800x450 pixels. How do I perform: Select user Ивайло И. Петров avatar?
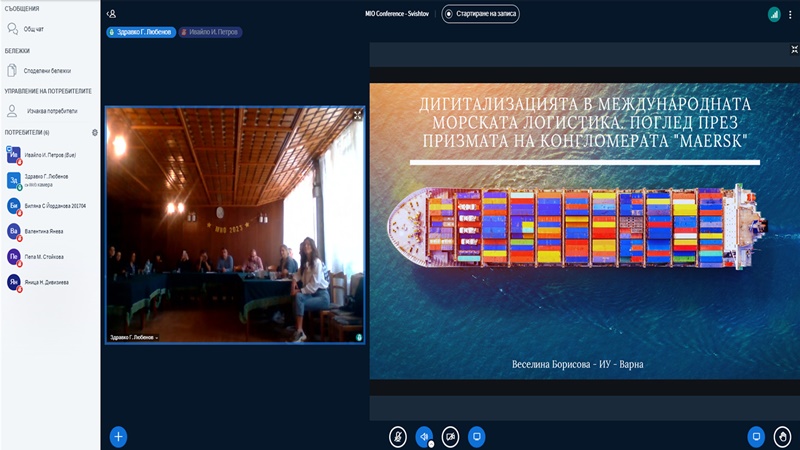click(14, 155)
